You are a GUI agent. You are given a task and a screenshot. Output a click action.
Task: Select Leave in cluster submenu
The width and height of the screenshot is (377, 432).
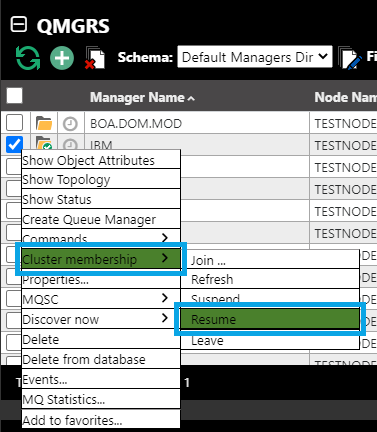coord(270,341)
